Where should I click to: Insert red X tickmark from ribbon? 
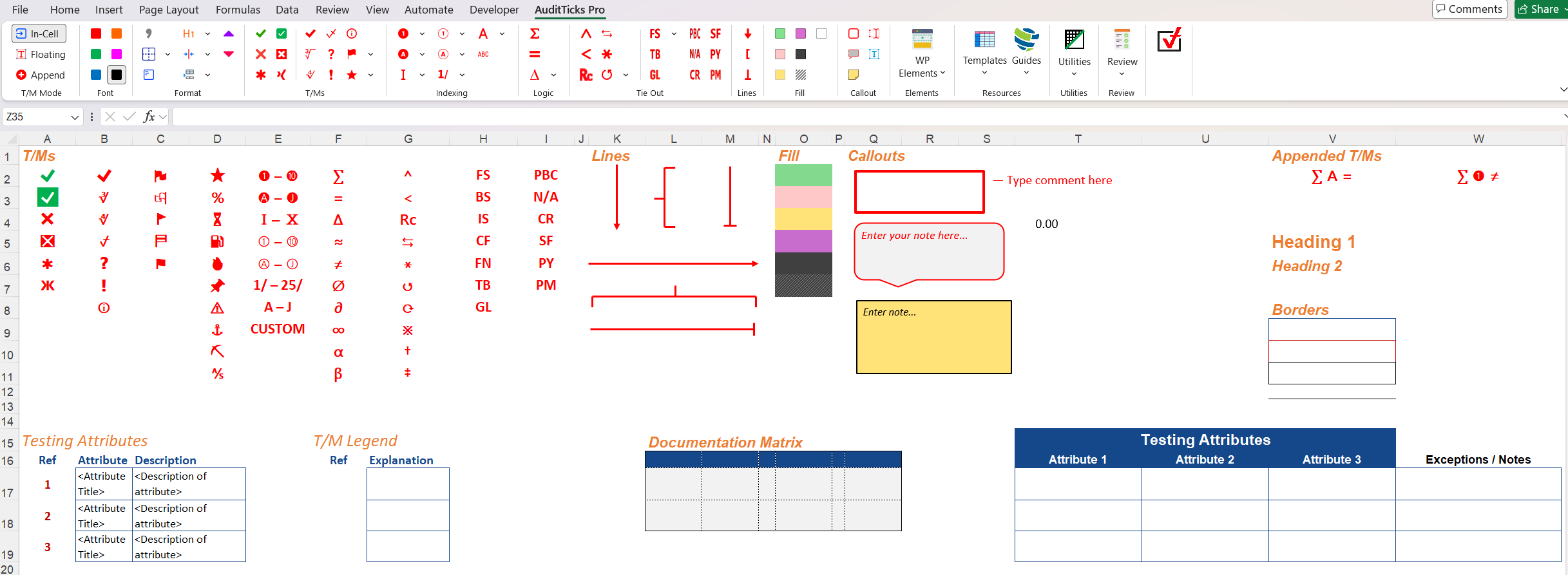(x=261, y=54)
